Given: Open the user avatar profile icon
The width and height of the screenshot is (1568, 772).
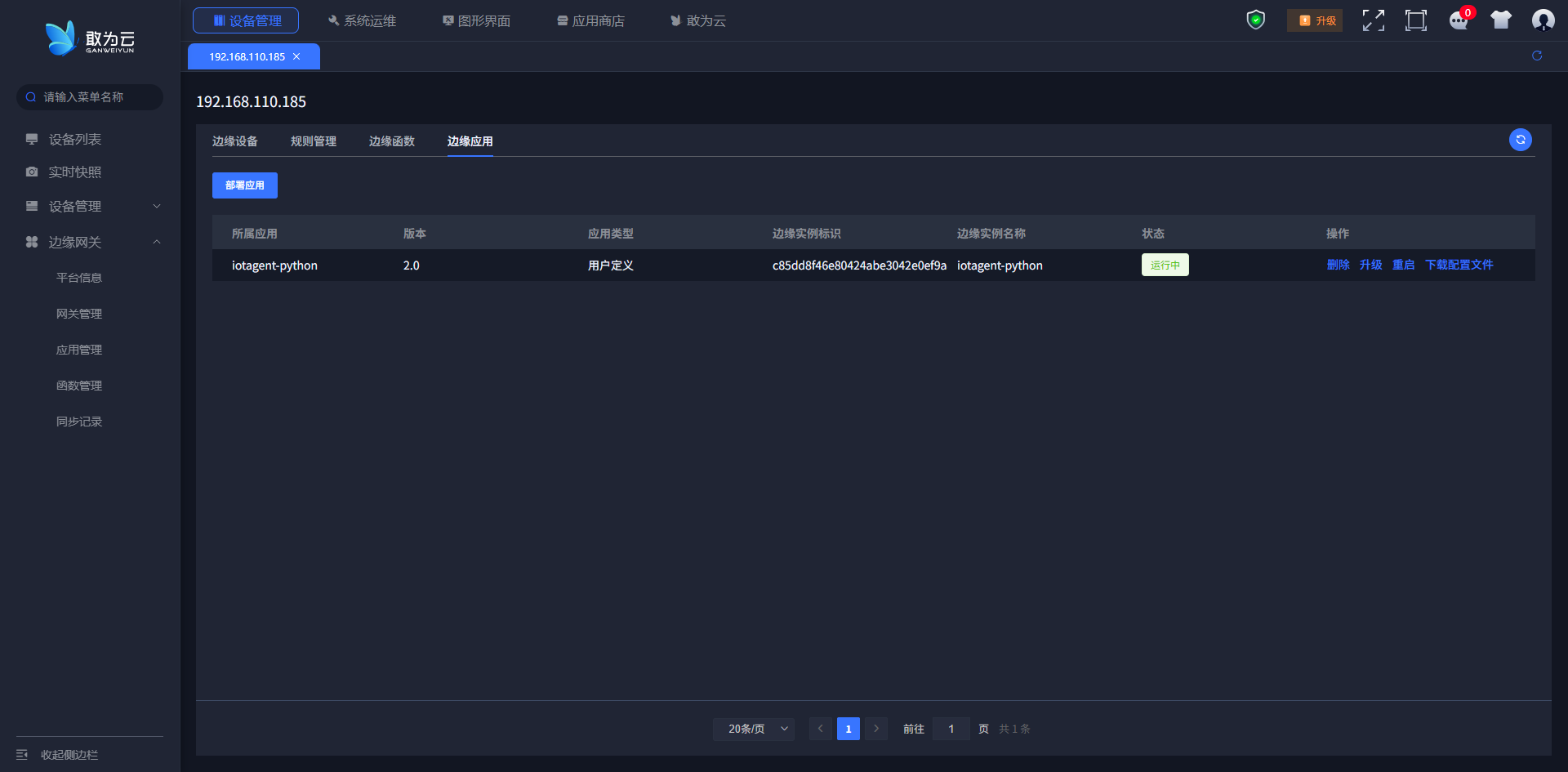Looking at the screenshot, I should [1543, 20].
